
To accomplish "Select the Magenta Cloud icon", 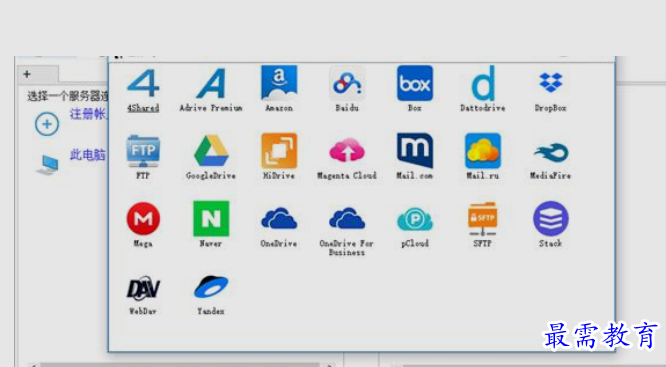I will click(x=347, y=150).
